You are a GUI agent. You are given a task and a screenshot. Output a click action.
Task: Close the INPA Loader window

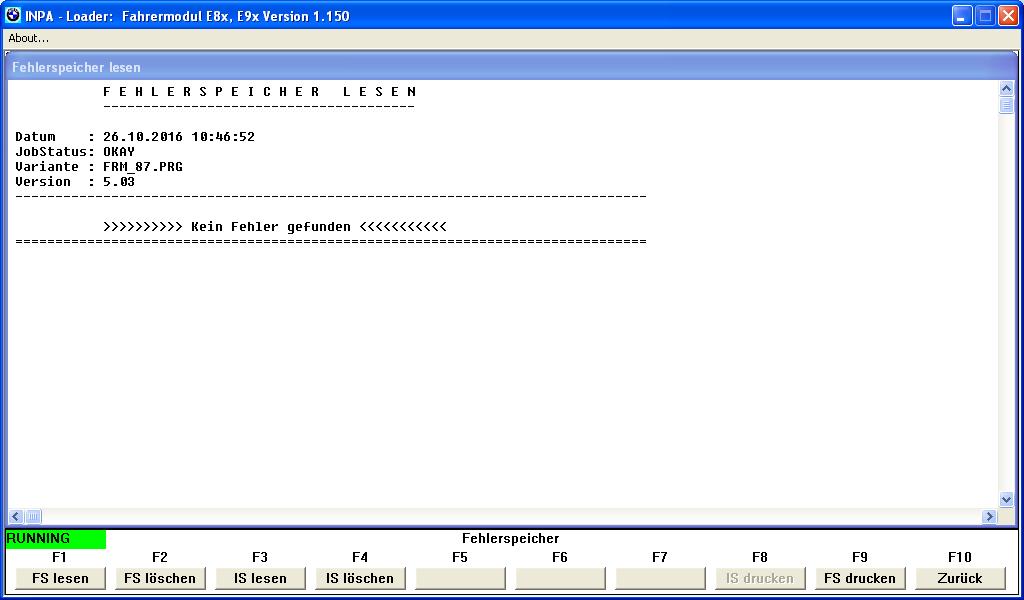click(x=1007, y=16)
